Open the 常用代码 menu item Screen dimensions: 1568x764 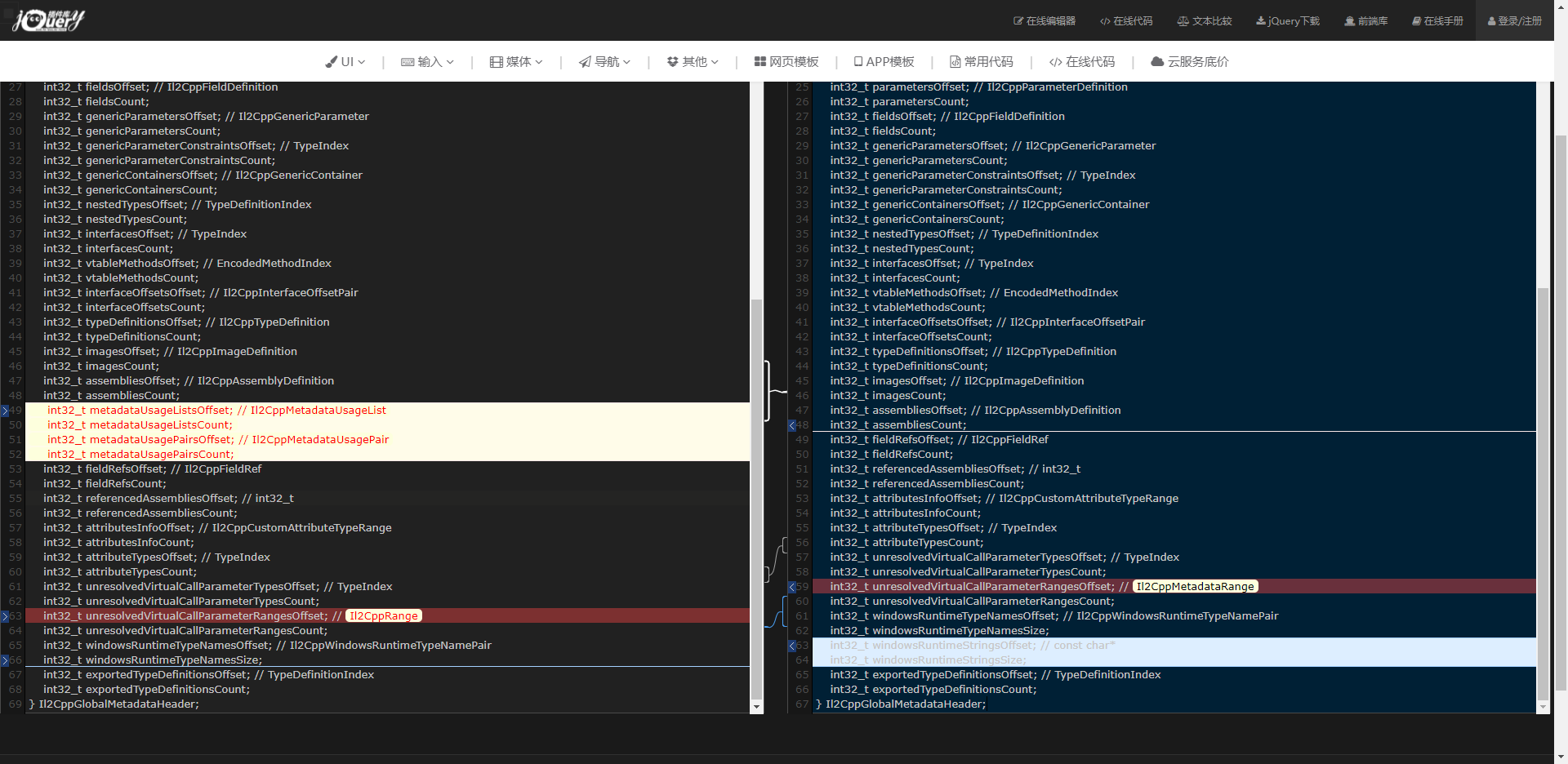pos(982,62)
